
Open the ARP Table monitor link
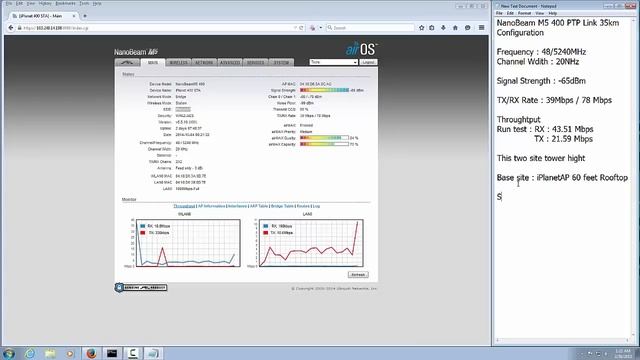259,206
